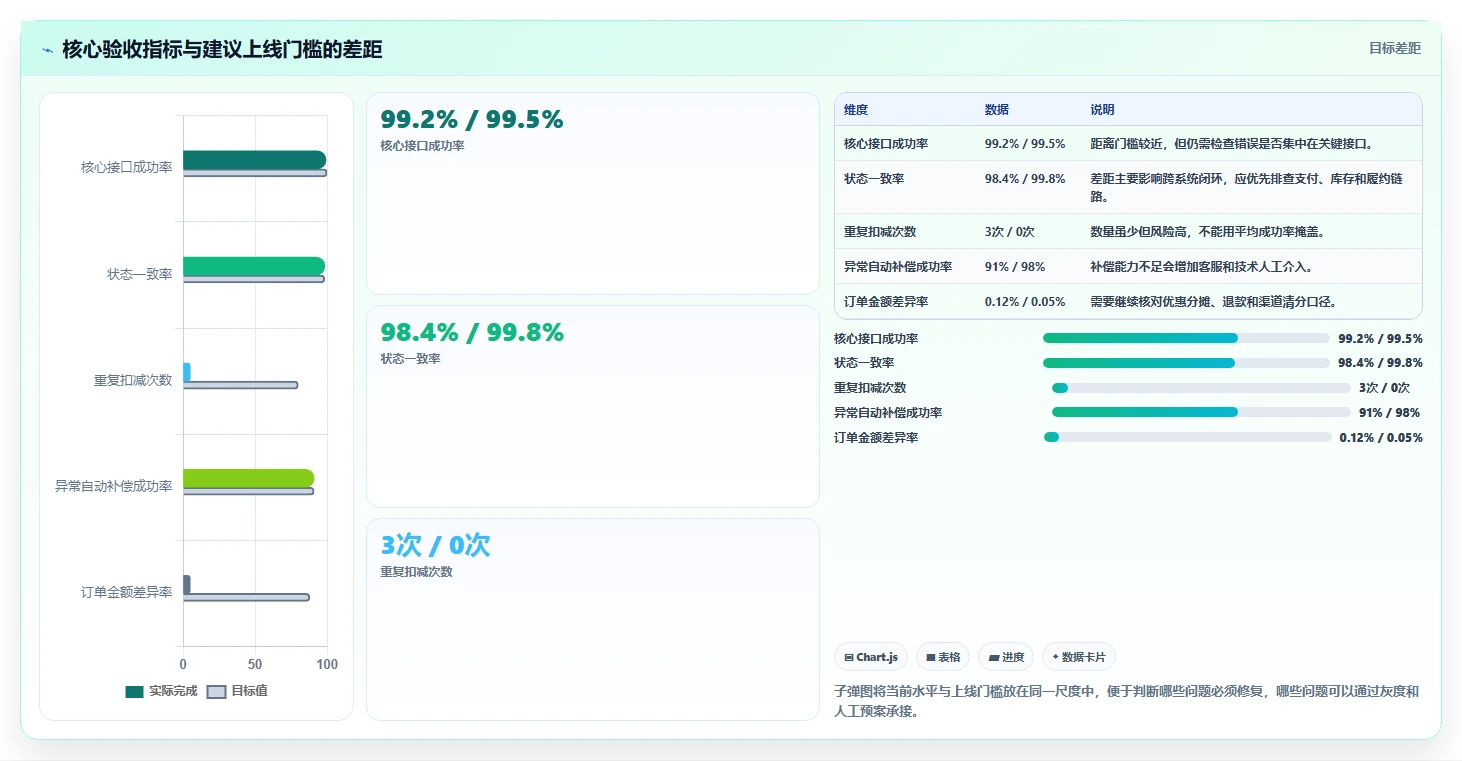The image size is (1462, 761).
Task: Click the 3次 / 0次 value beside progress bar
Action: (x=1385, y=388)
